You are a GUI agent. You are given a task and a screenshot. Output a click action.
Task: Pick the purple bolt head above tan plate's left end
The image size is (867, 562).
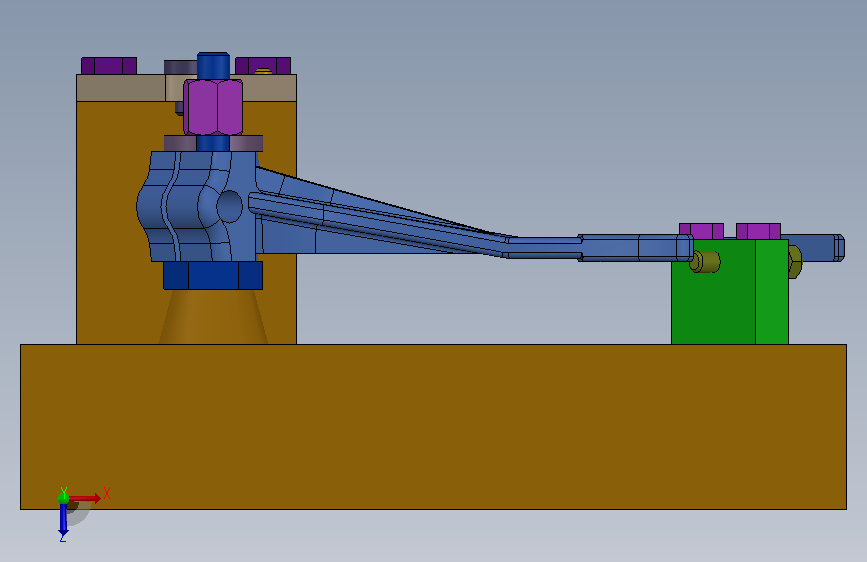coord(109,66)
